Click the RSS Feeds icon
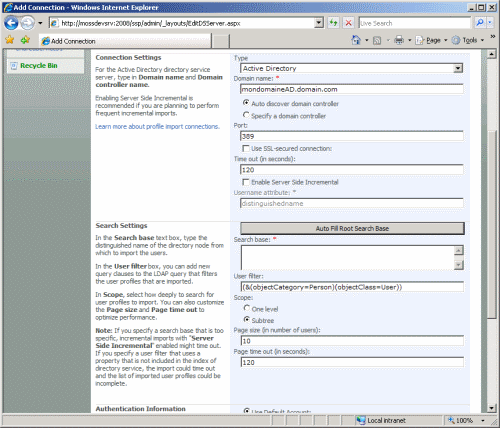Viewport: 500px width, 428px height. [377, 41]
